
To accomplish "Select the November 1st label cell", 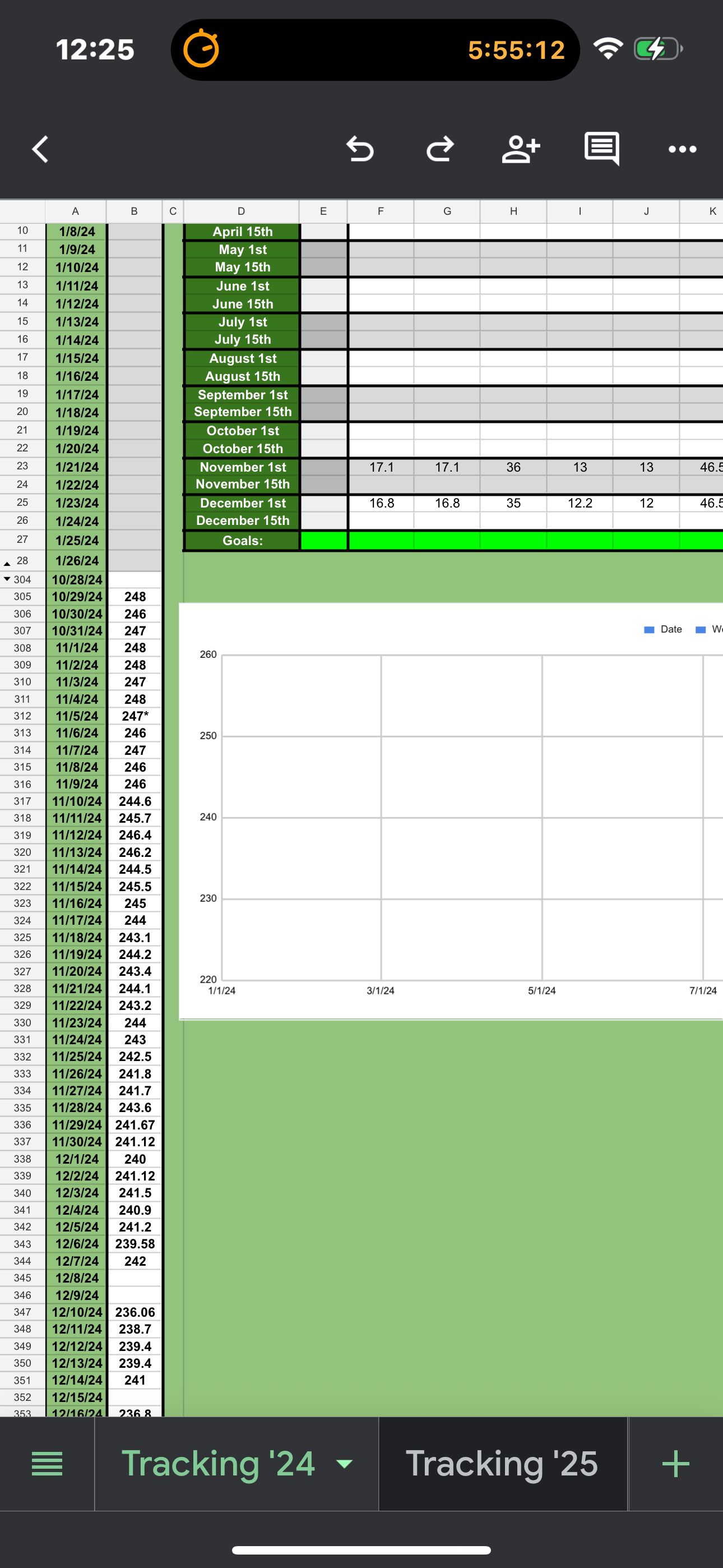I will [x=242, y=467].
